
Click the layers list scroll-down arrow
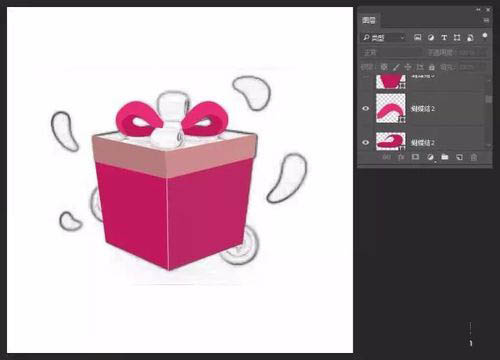tap(488, 146)
